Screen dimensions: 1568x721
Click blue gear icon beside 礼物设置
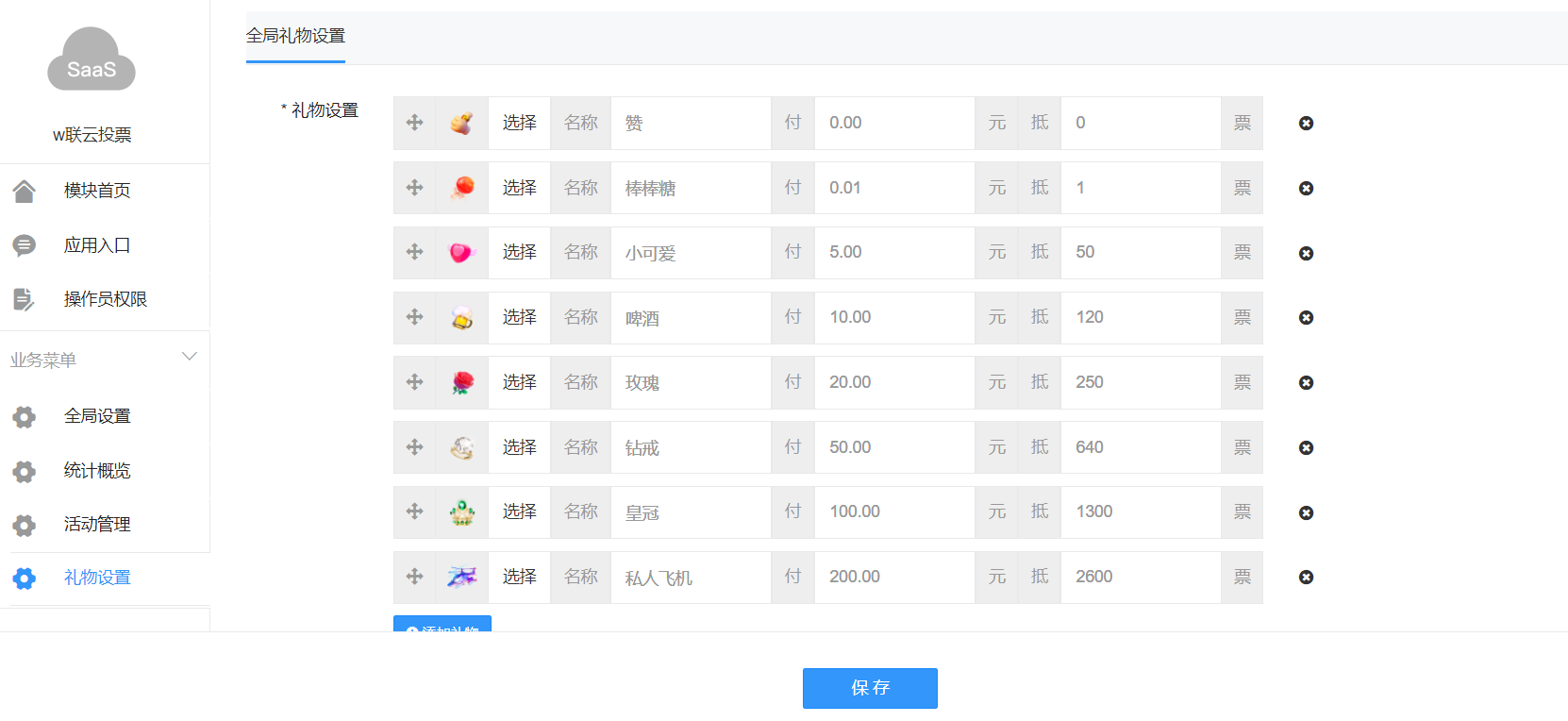25,578
